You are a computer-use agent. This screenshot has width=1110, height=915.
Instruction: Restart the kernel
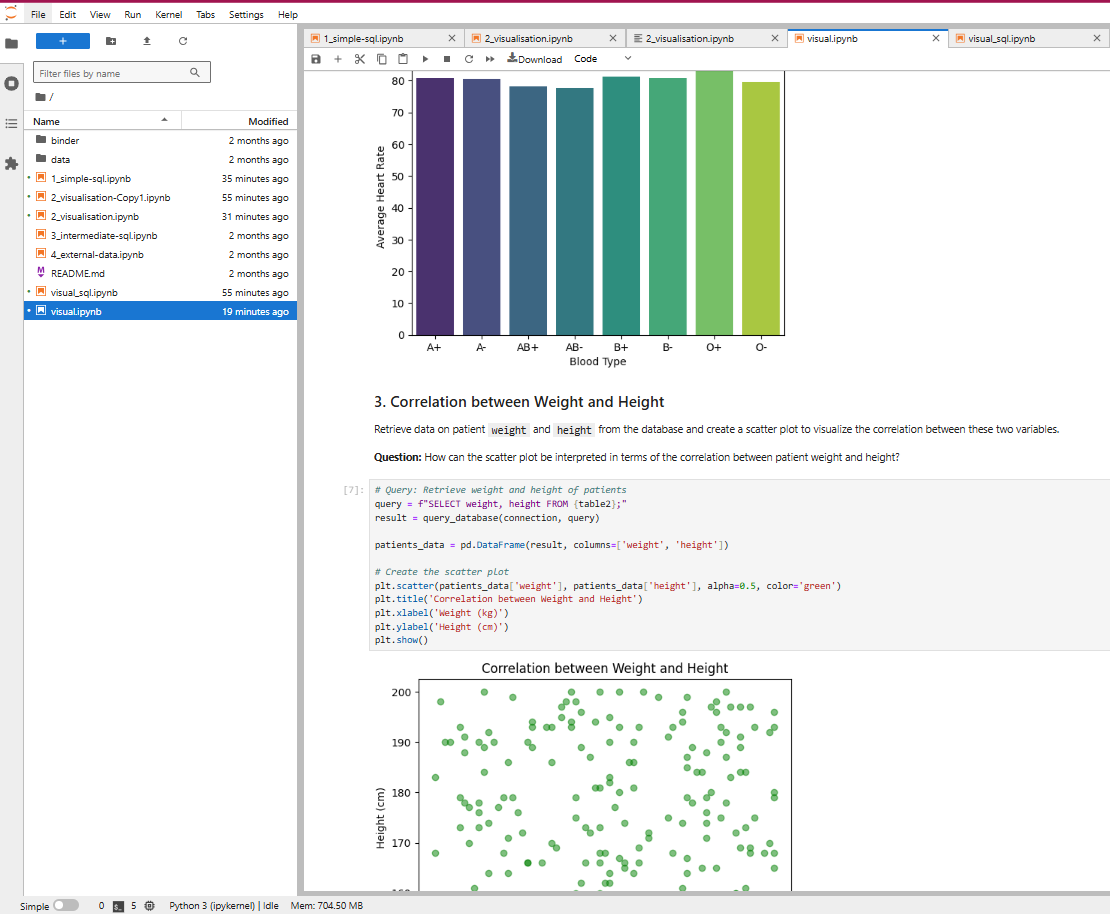click(x=469, y=59)
